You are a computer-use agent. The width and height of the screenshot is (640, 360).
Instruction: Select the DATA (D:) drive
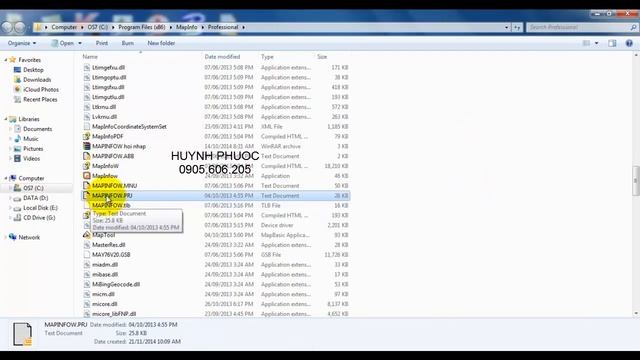point(36,198)
